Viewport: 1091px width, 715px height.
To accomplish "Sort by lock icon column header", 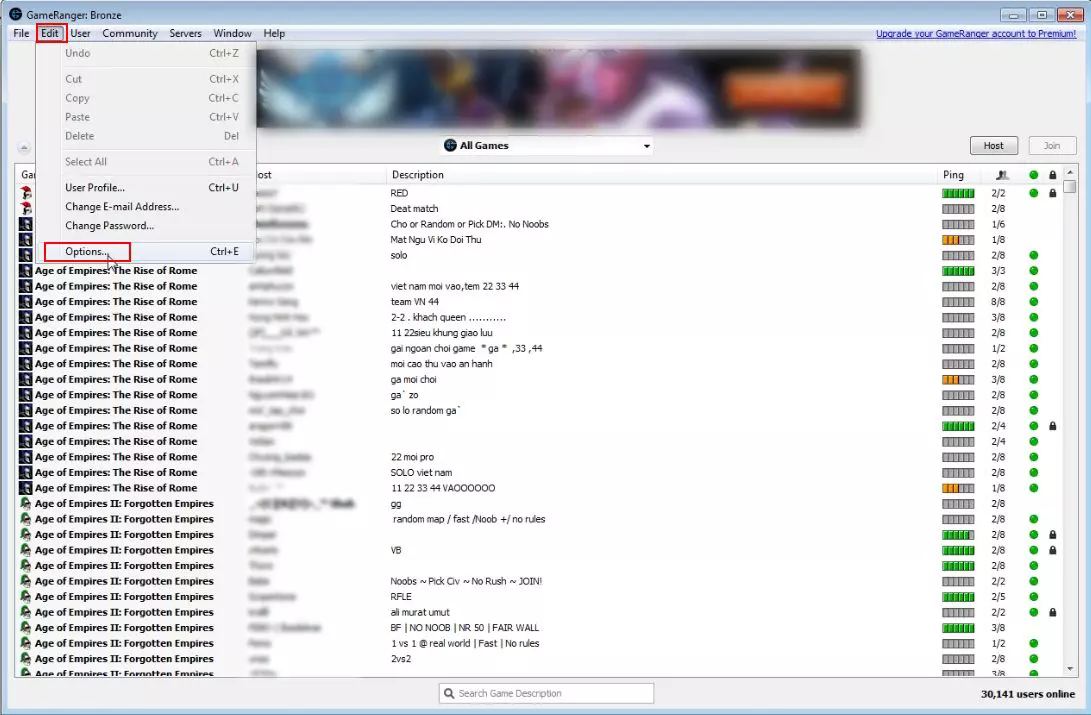I will 1053,175.
